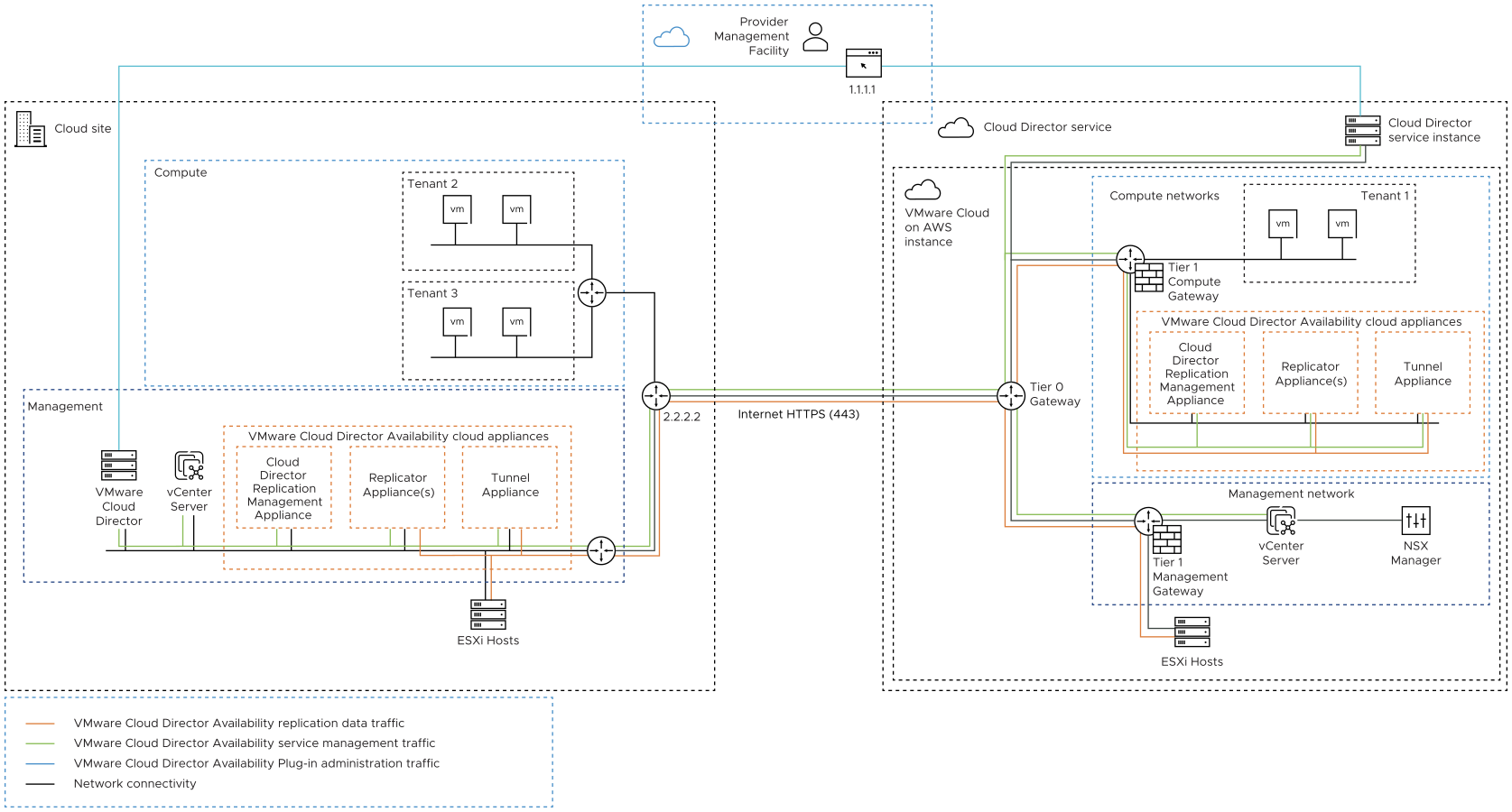Select the AWS Management network vCenter Server icon
1512x812 pixels.
pyautogui.click(x=1282, y=521)
